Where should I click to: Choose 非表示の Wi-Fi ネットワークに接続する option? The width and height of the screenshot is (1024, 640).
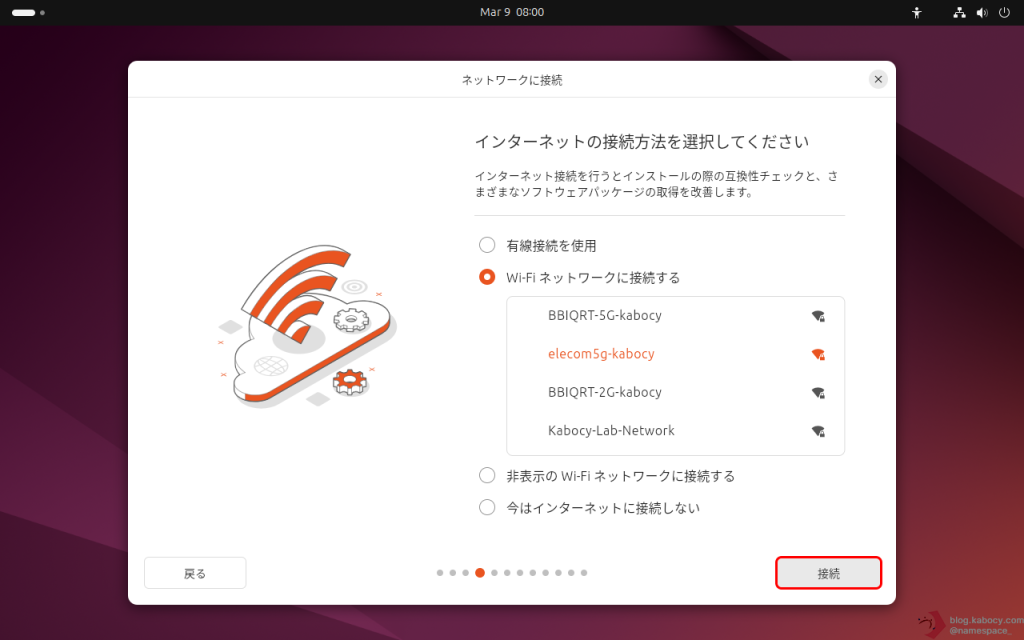click(487, 476)
